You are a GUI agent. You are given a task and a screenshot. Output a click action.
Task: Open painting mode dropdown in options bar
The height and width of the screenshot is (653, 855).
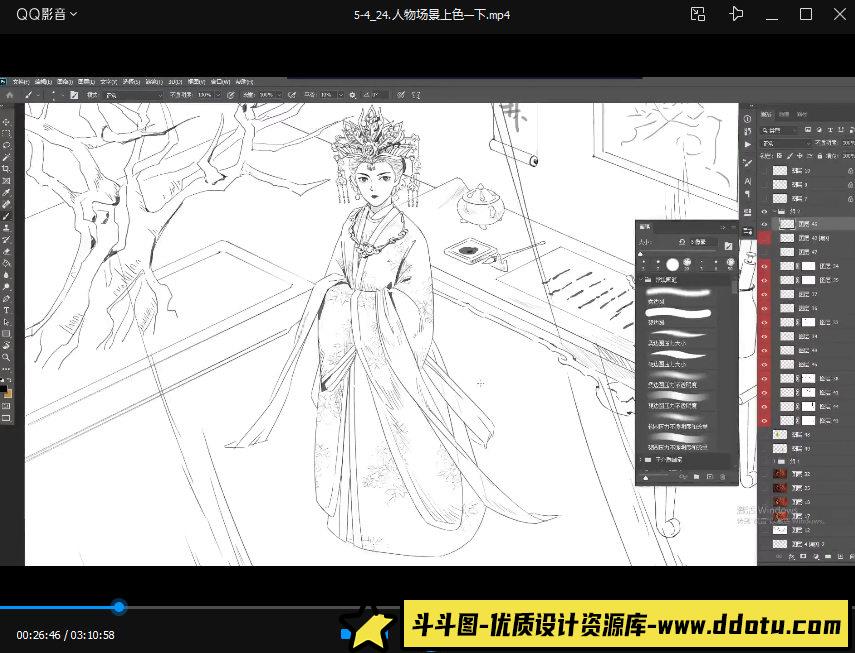pos(134,95)
